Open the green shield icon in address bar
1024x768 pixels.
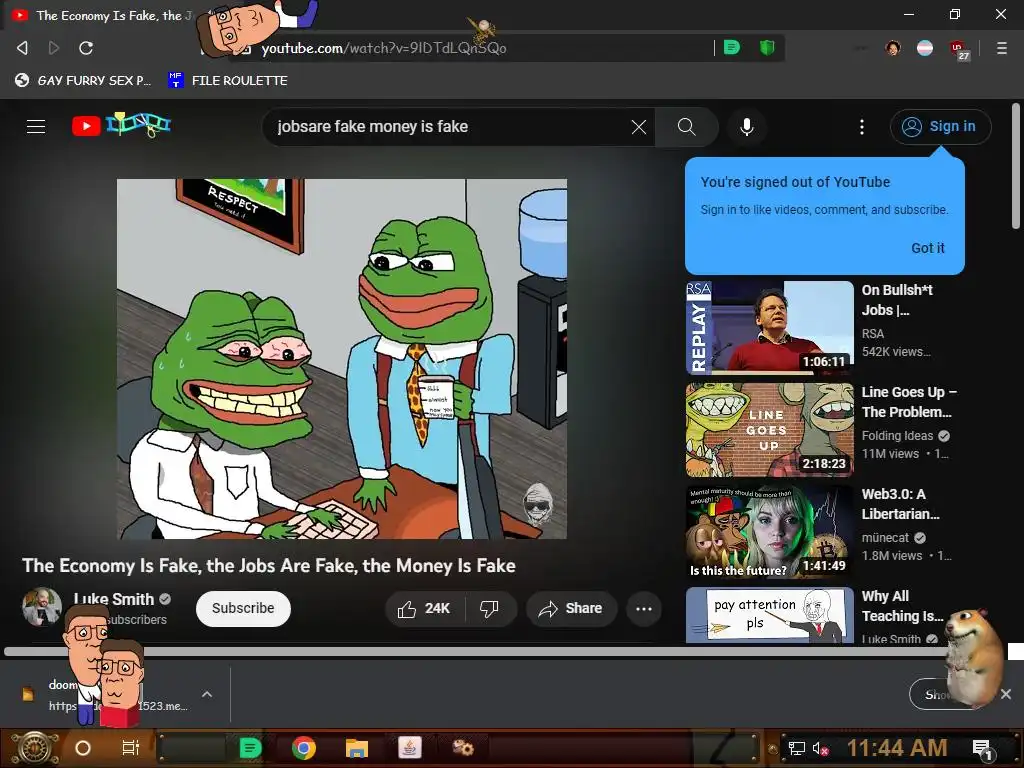point(767,47)
